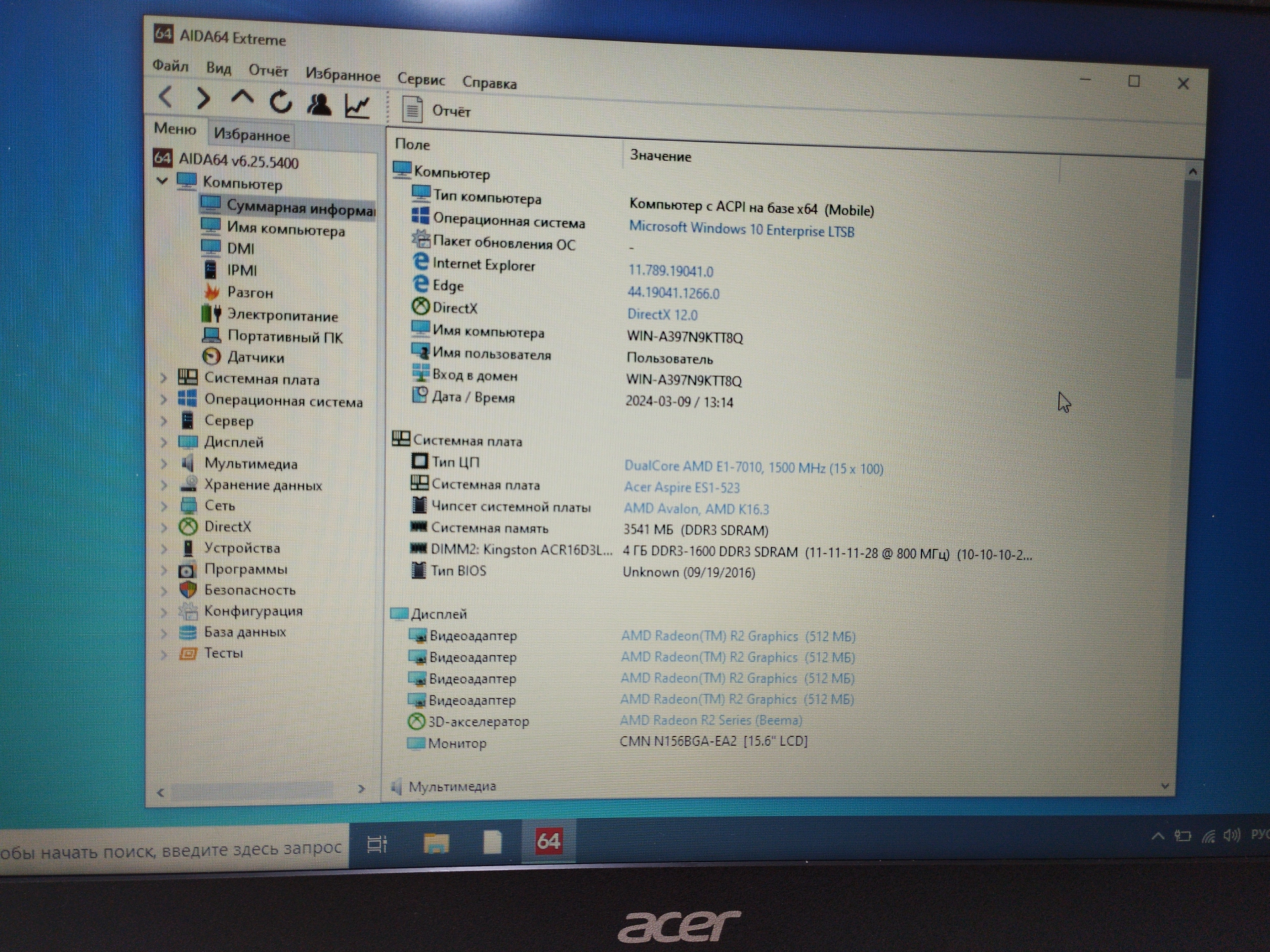The width and height of the screenshot is (1270, 952).
Task: Open the graph chart toolbar icon
Action: click(x=357, y=106)
